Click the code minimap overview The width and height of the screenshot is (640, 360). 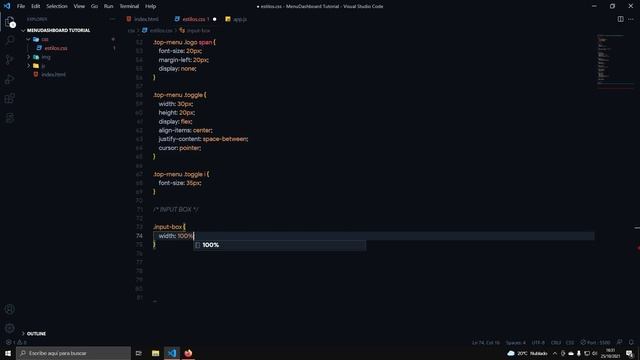point(616,61)
